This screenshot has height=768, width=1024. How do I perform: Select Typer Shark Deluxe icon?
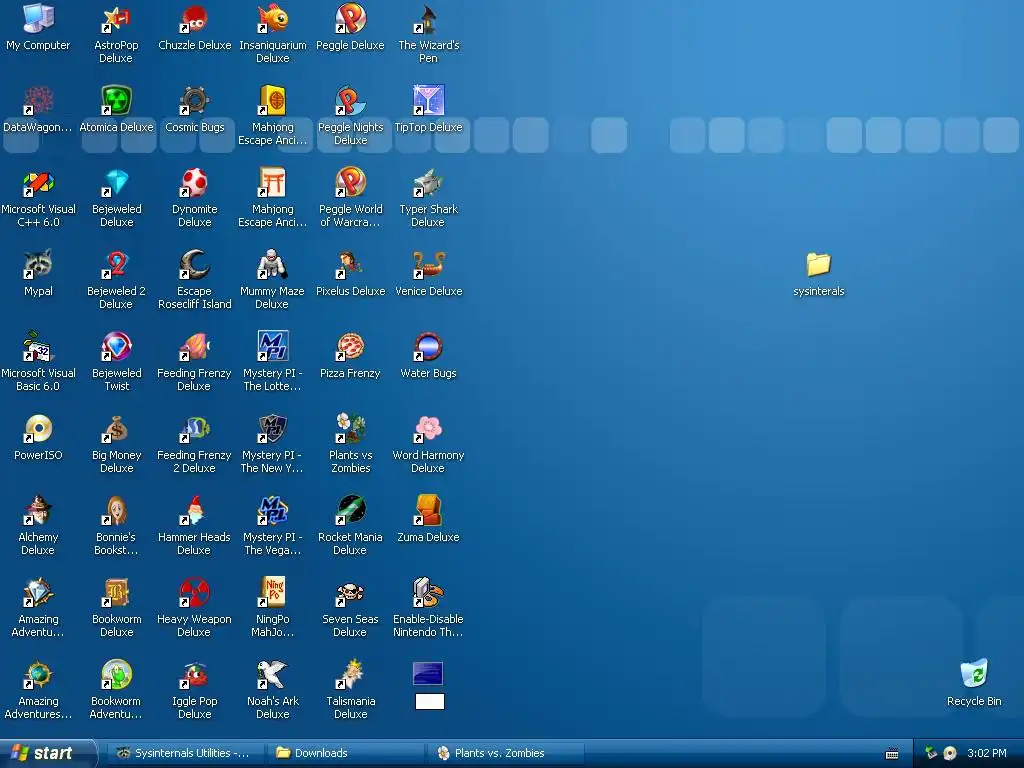pyautogui.click(x=428, y=184)
